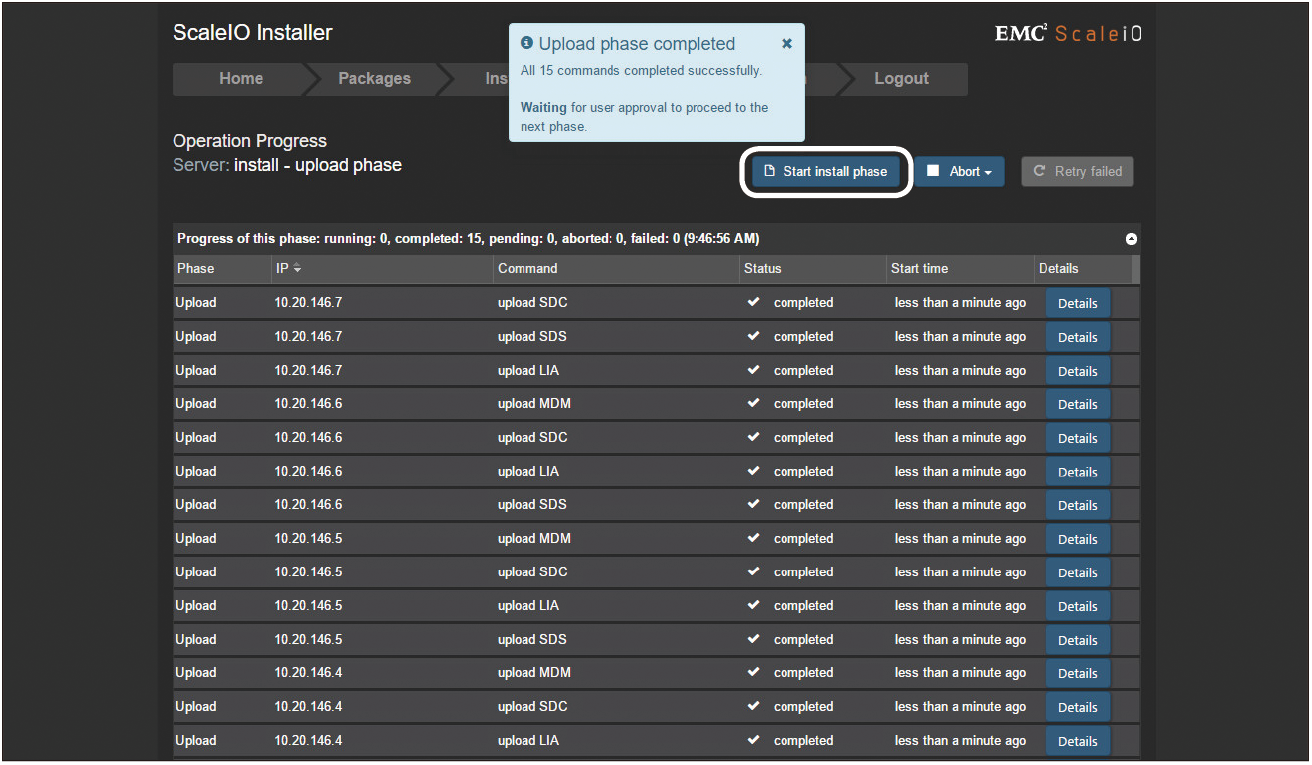
Task: Open Details for upload SDC on 10.20.146.6
Action: pos(1078,438)
